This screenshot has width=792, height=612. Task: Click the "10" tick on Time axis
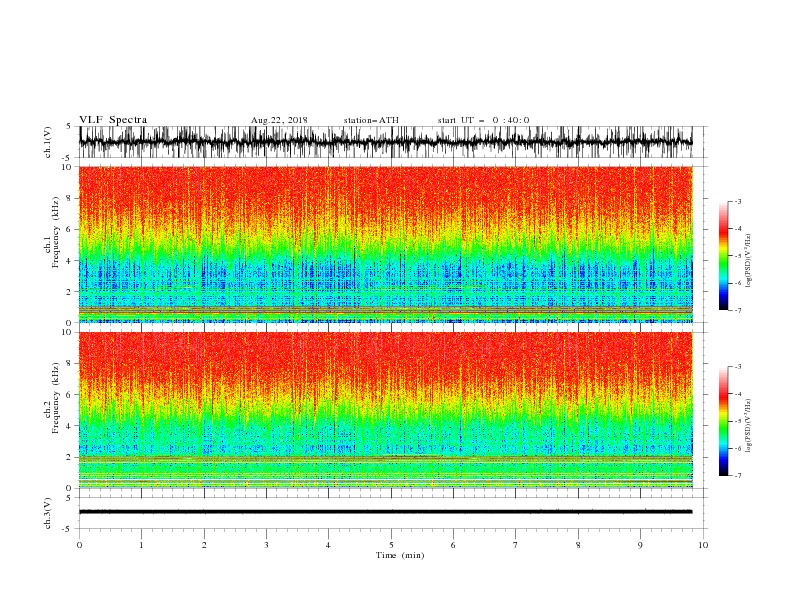(703, 545)
